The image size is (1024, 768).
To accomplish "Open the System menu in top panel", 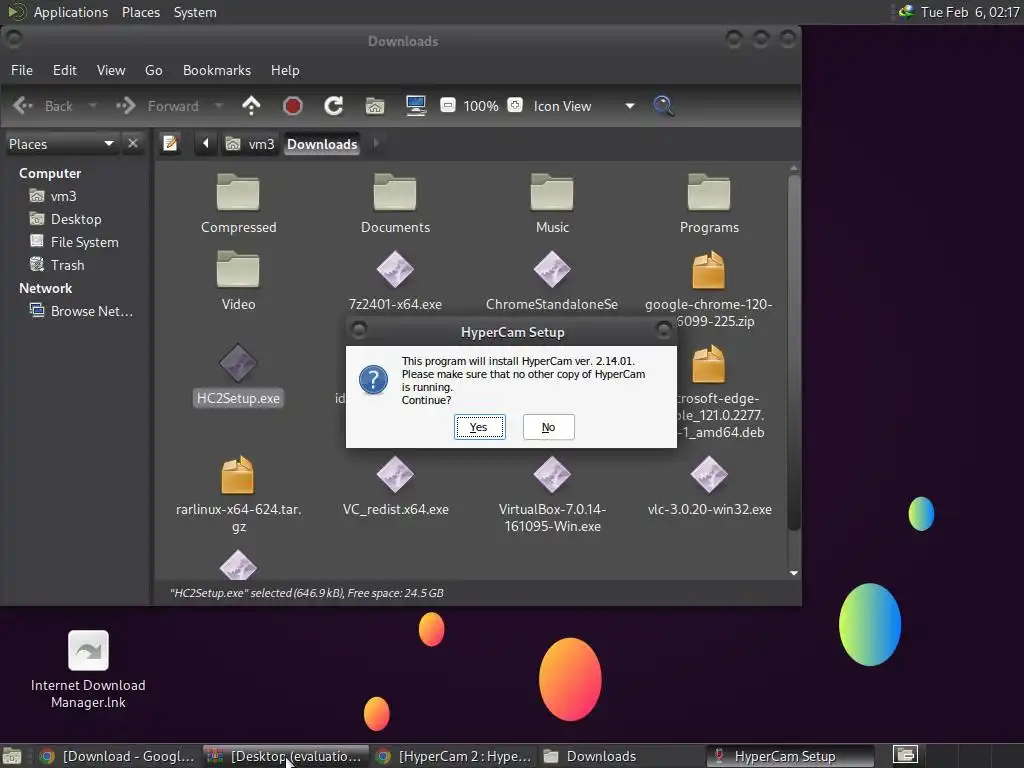I will [x=195, y=12].
